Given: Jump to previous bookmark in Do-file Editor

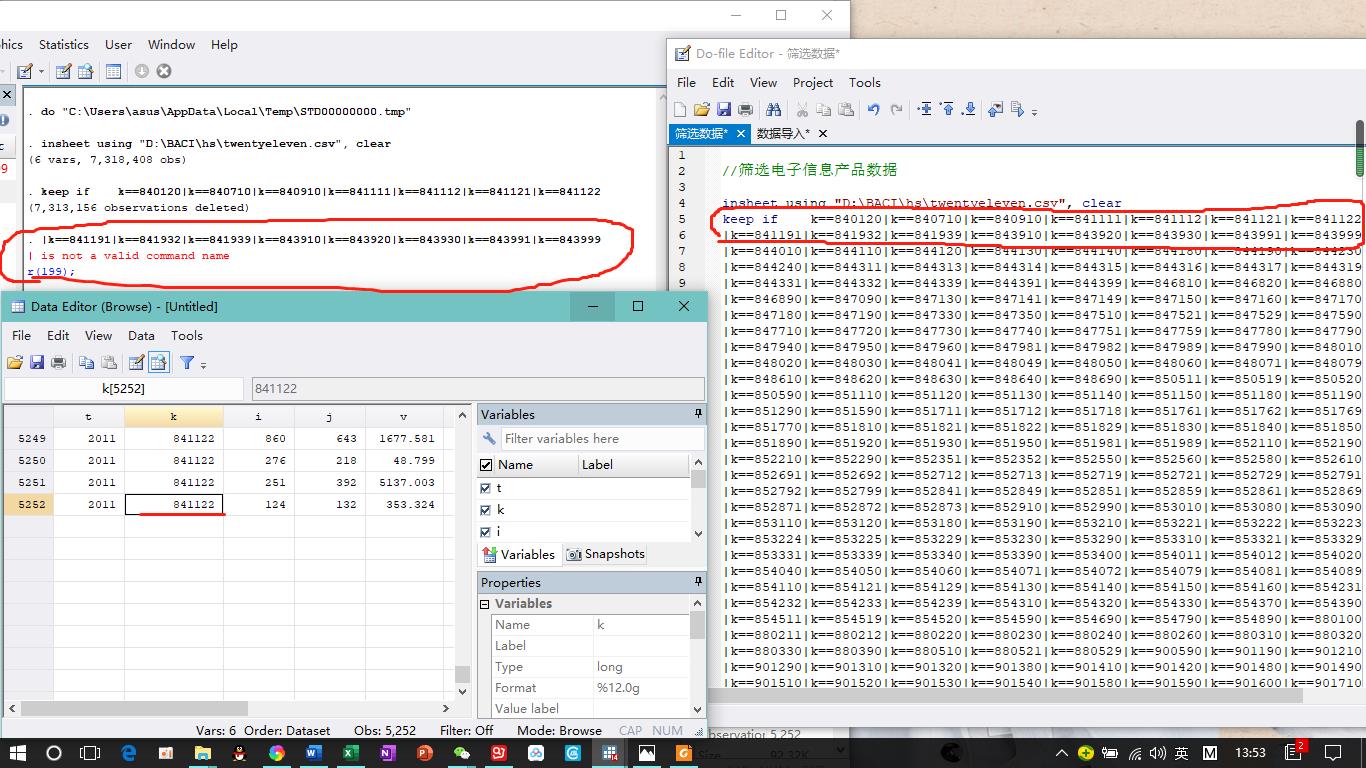Looking at the screenshot, I should (x=947, y=109).
